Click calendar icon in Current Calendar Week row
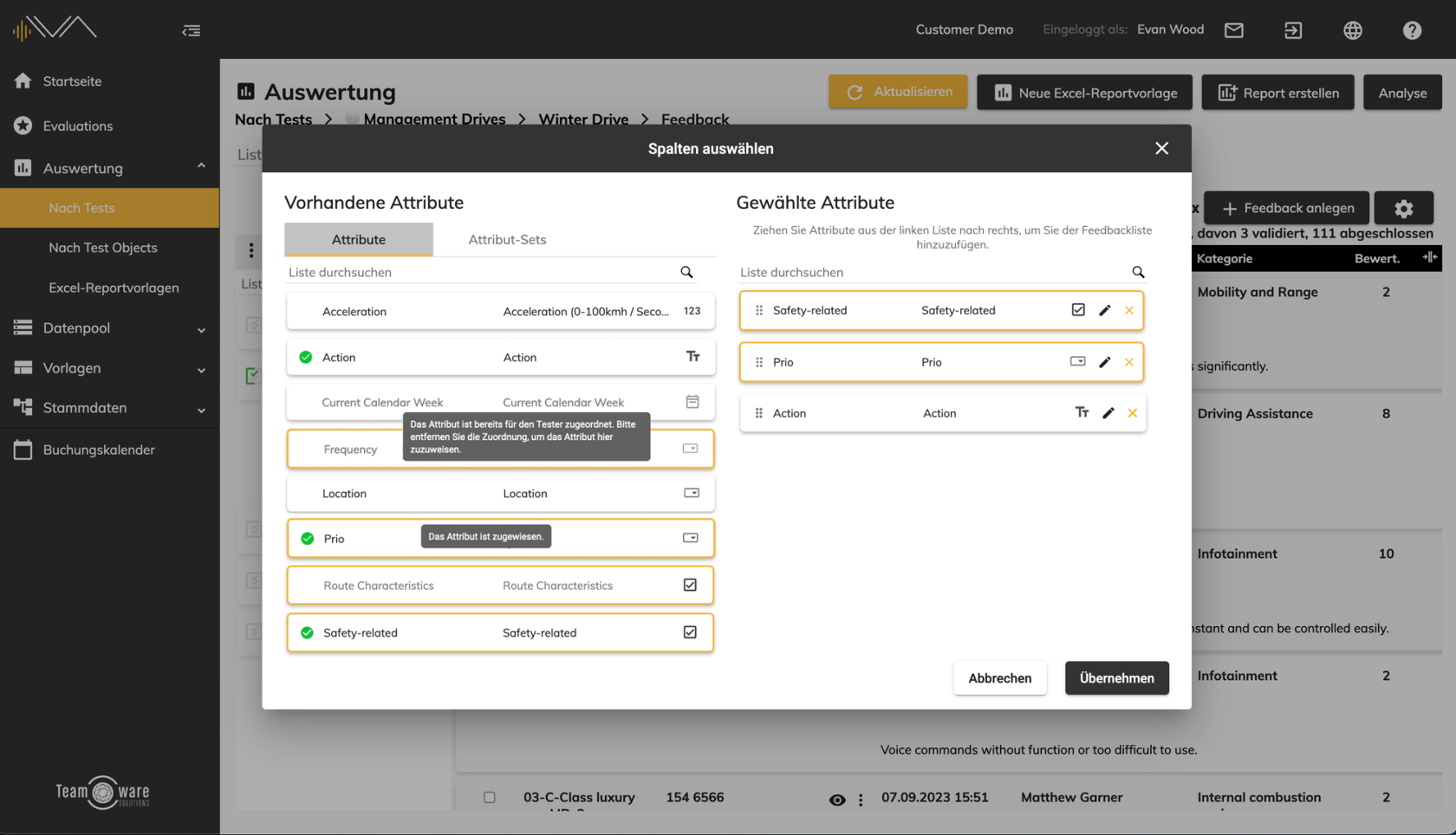Screen dimensions: 1456x835 [x=692, y=401]
